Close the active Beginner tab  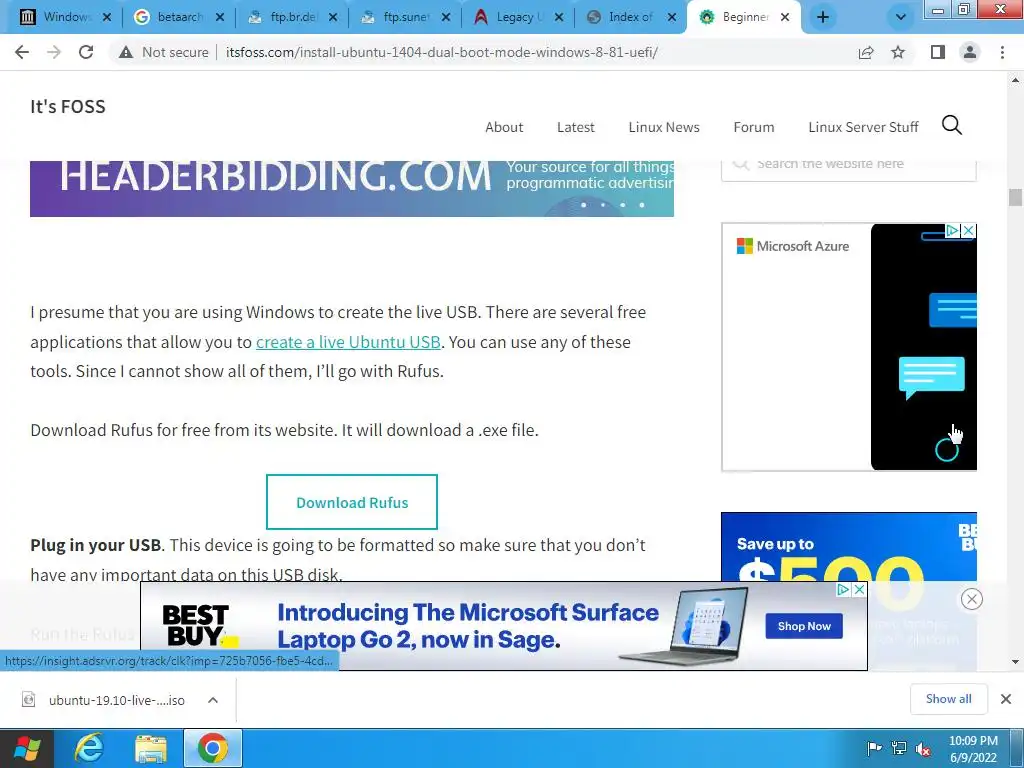pos(785,18)
